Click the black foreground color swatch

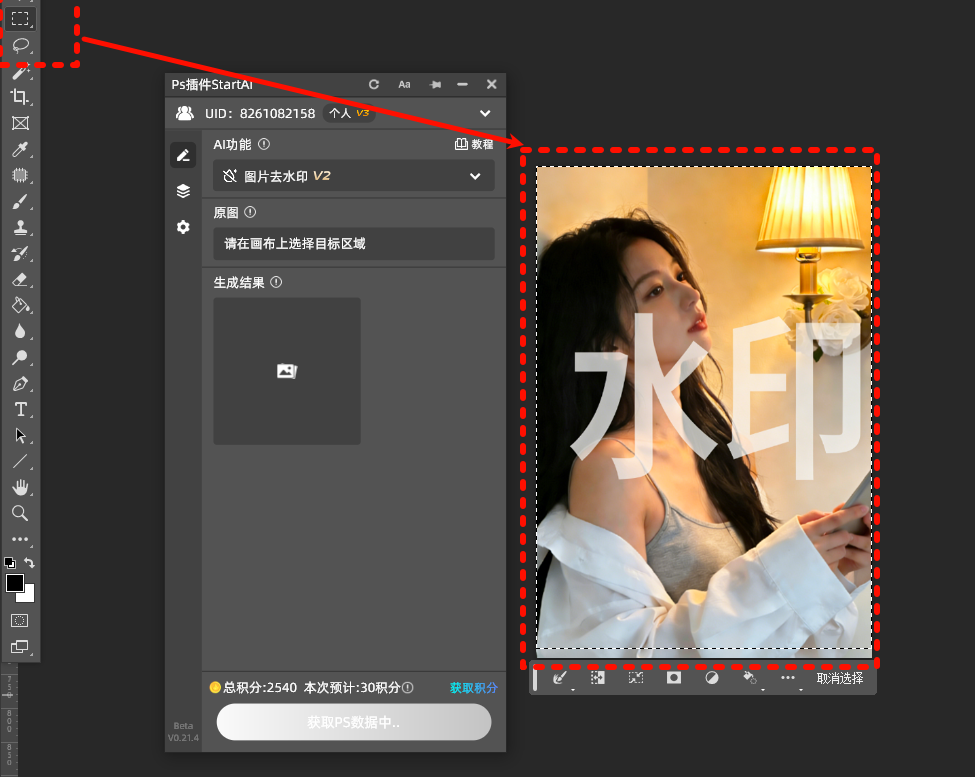15,582
